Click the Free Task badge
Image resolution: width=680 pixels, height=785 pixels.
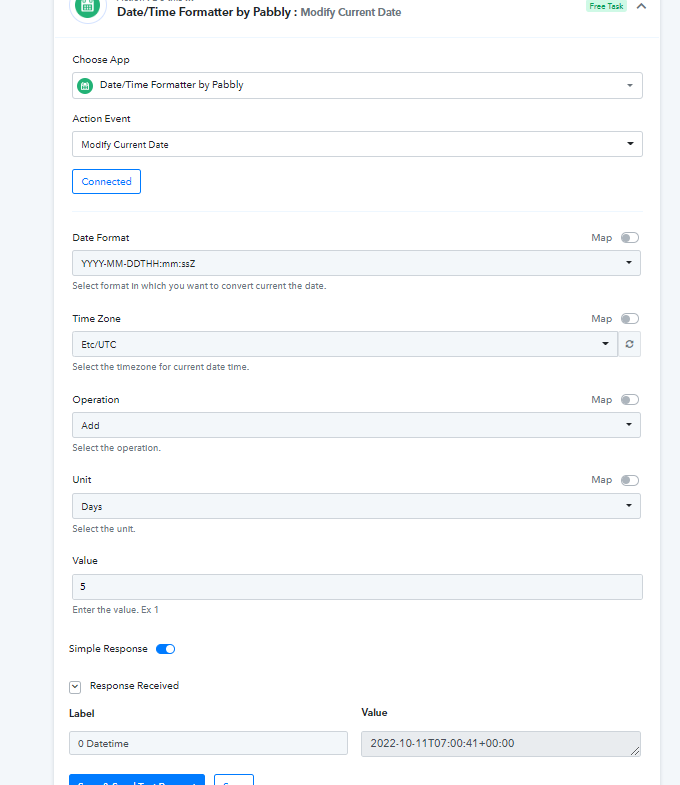[606, 6]
